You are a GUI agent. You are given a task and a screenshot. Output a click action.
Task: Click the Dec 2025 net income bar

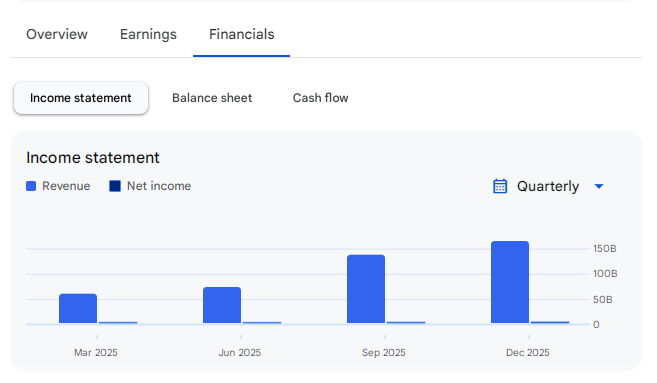coord(550,322)
